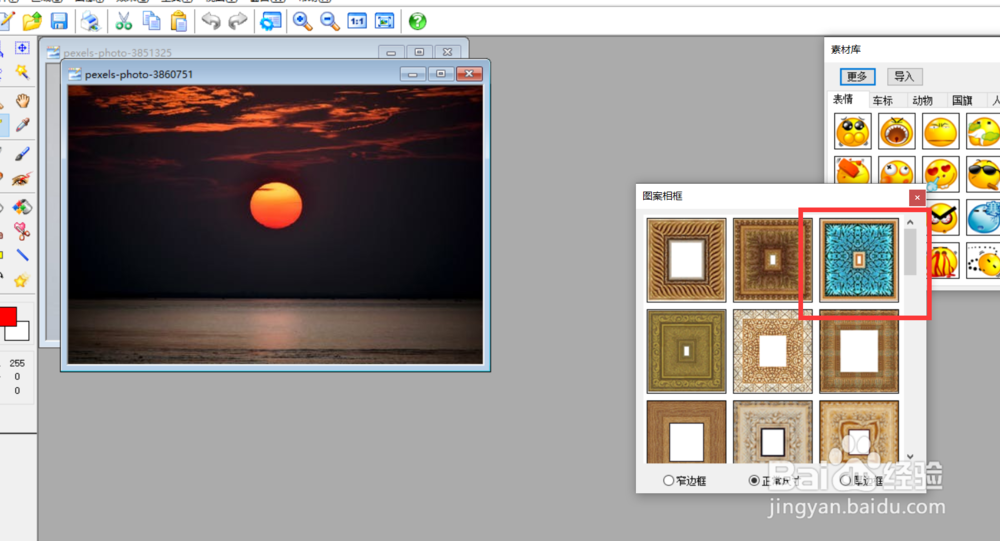Open a file with the folder icon
Image resolution: width=1000 pixels, height=541 pixels.
pyautogui.click(x=32, y=22)
